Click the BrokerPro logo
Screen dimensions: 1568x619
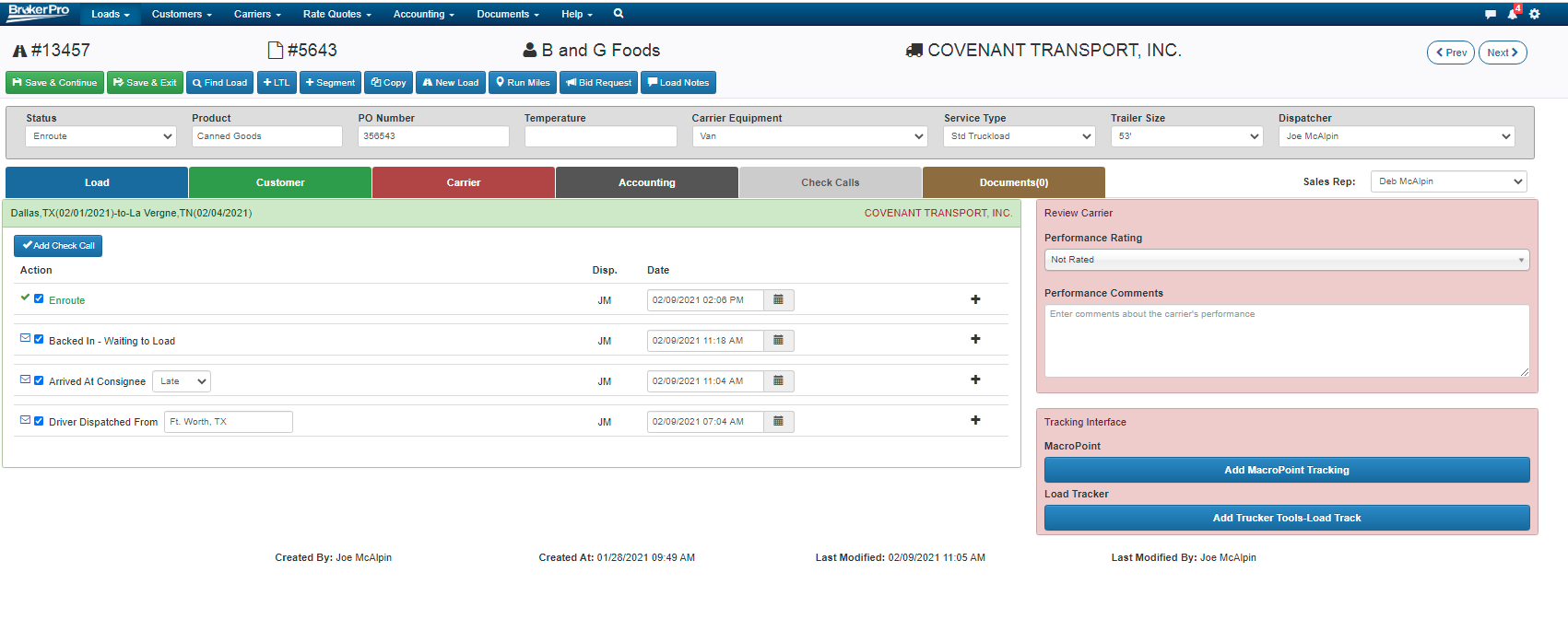[x=39, y=12]
